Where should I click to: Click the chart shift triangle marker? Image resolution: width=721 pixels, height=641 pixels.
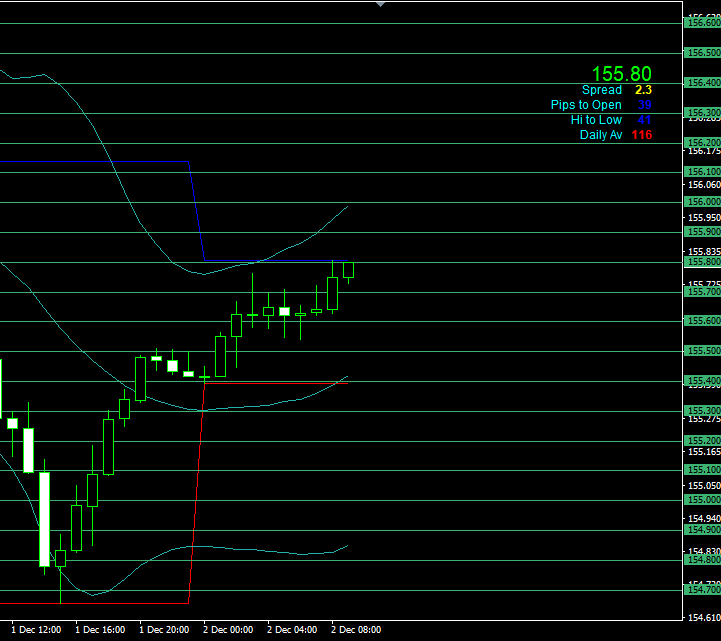click(379, 4)
